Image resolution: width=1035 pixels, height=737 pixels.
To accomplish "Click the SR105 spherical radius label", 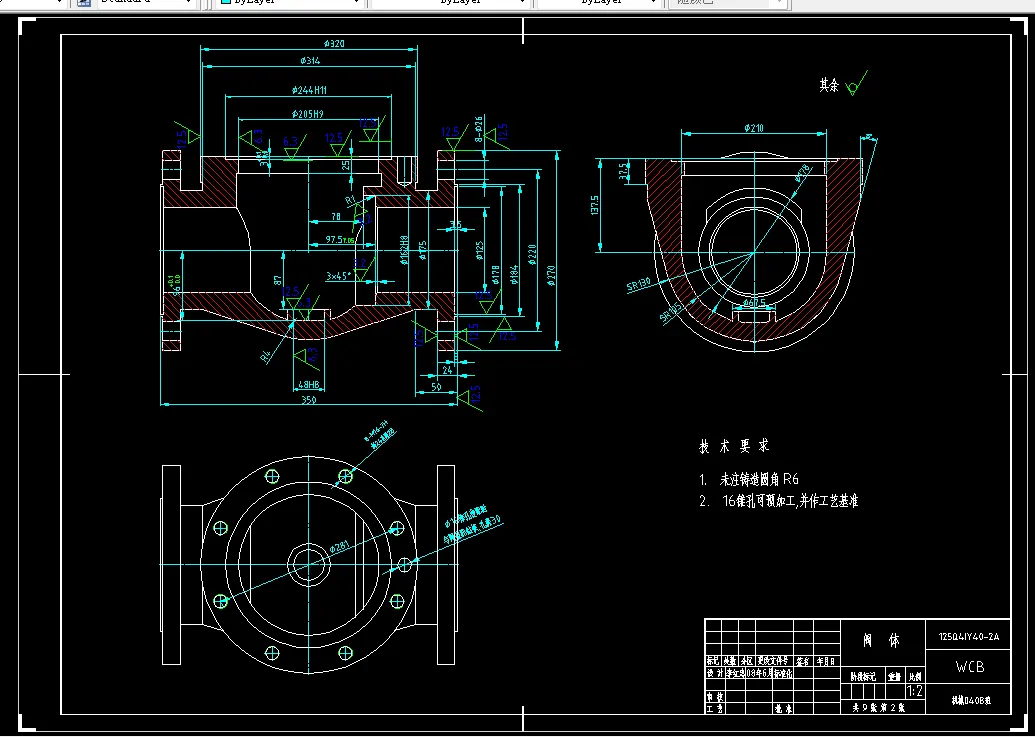I will [671, 312].
